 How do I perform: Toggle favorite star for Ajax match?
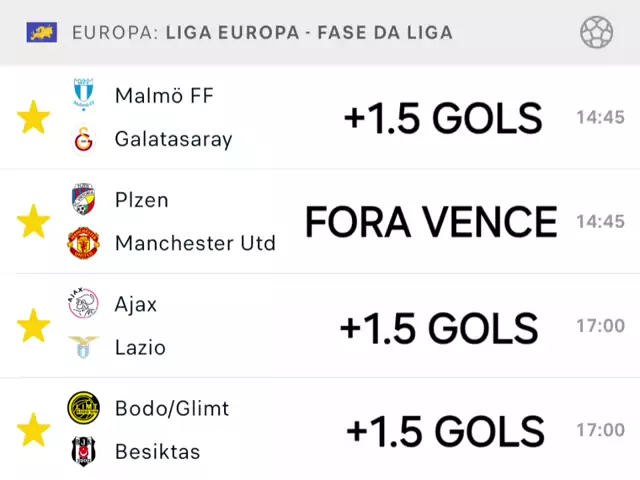(x=33, y=326)
